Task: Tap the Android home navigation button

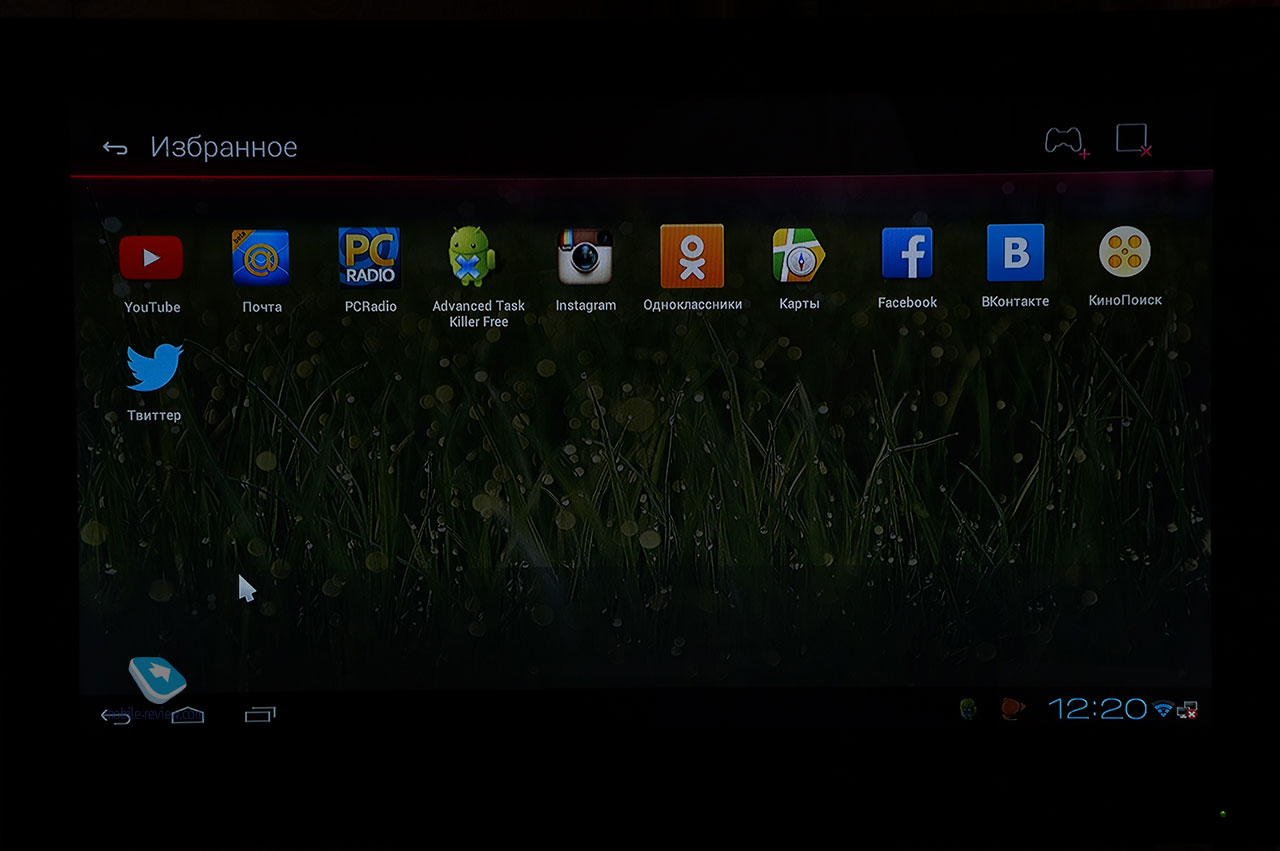Action: point(188,714)
